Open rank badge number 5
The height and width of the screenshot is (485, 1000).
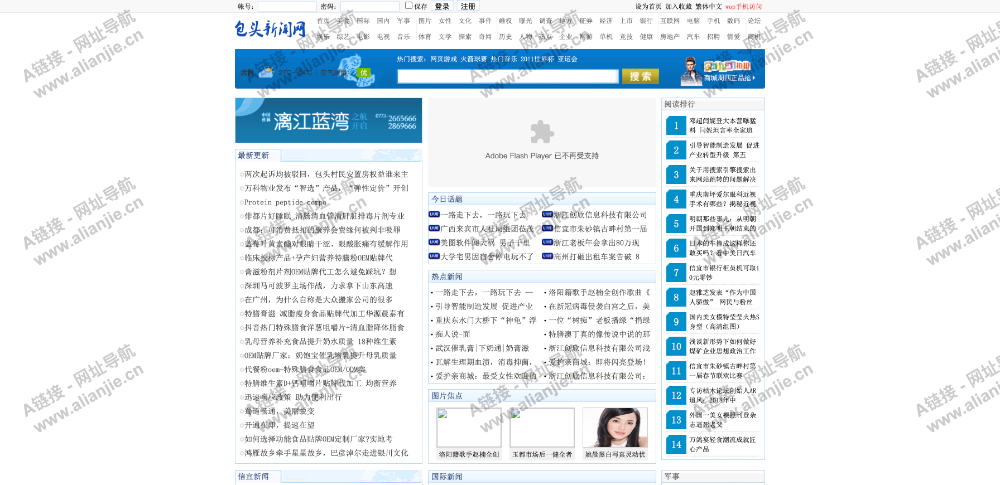point(675,223)
